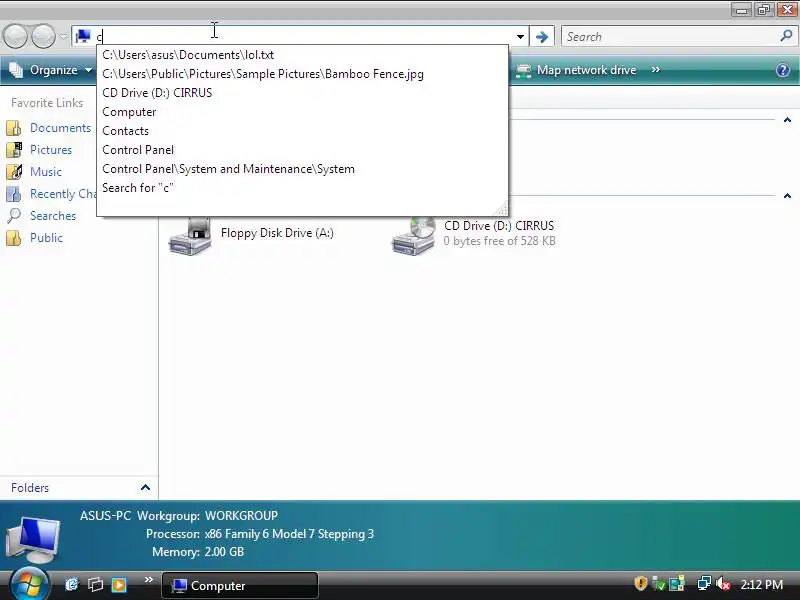800x600 pixels.
Task: Expand Quick Launch overflow chevron
Action: click(148, 580)
